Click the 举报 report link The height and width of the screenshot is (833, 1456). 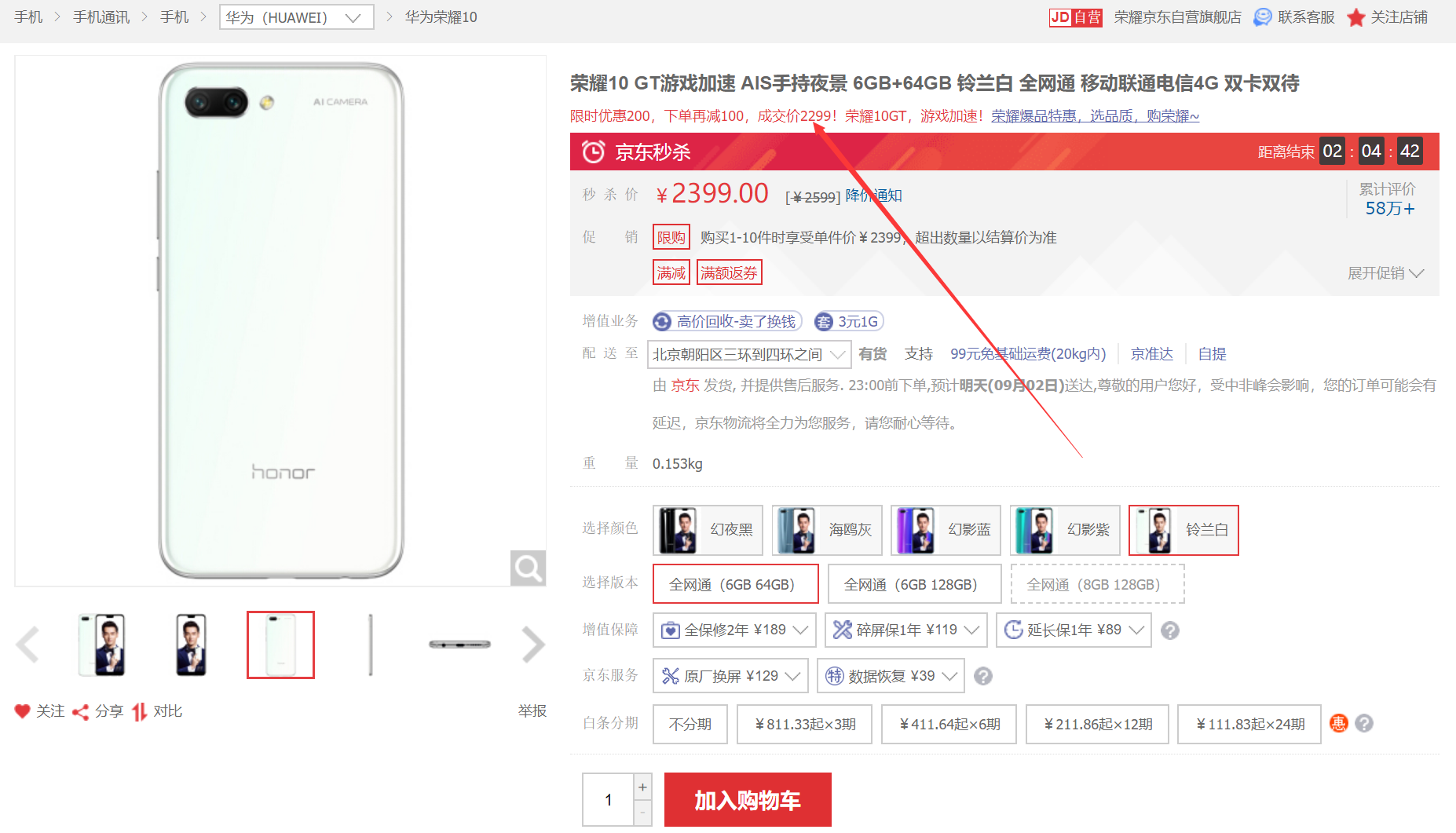[x=532, y=711]
